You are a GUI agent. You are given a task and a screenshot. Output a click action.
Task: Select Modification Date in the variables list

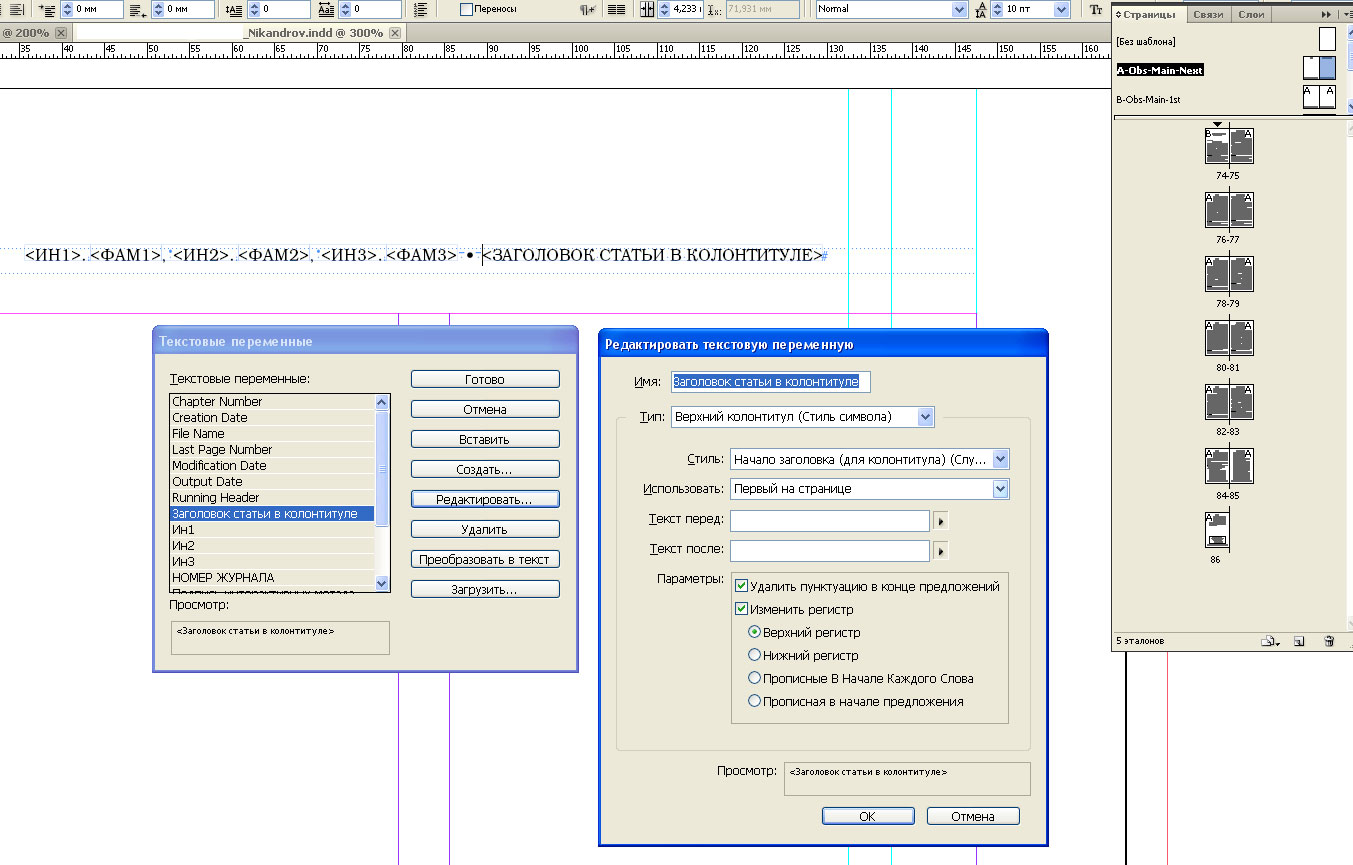pos(272,466)
